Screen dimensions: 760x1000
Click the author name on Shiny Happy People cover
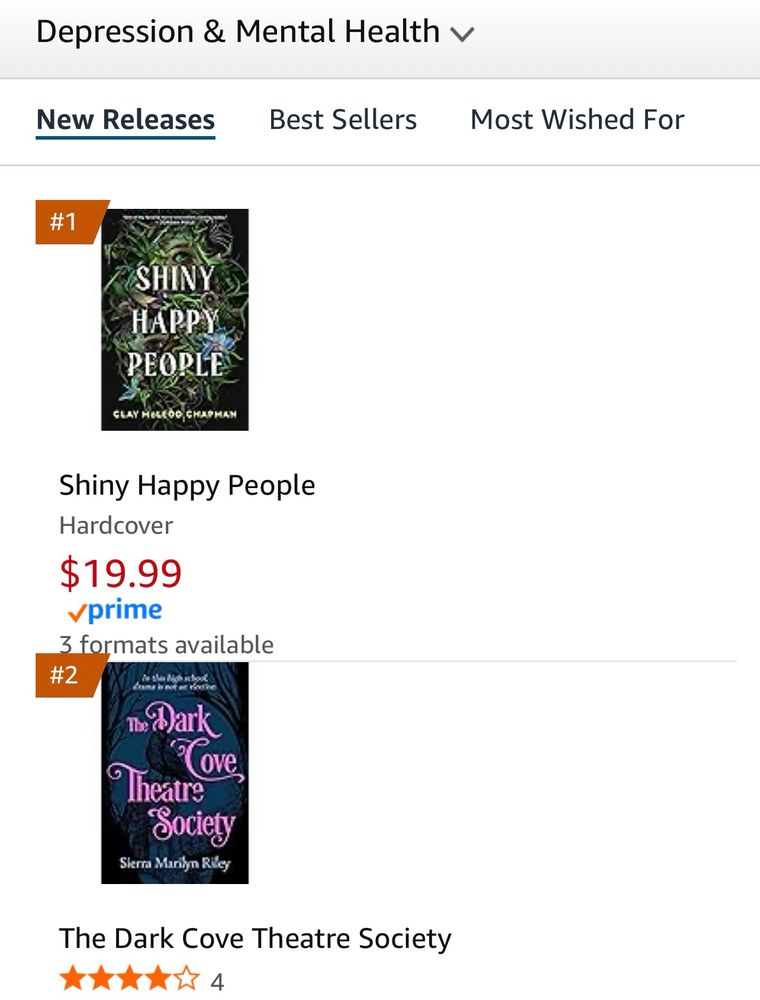(175, 413)
